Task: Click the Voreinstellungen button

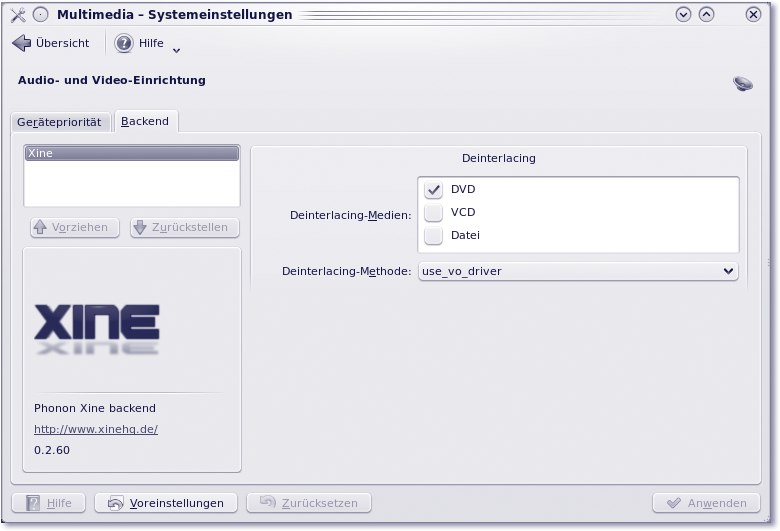Action: (x=165, y=503)
